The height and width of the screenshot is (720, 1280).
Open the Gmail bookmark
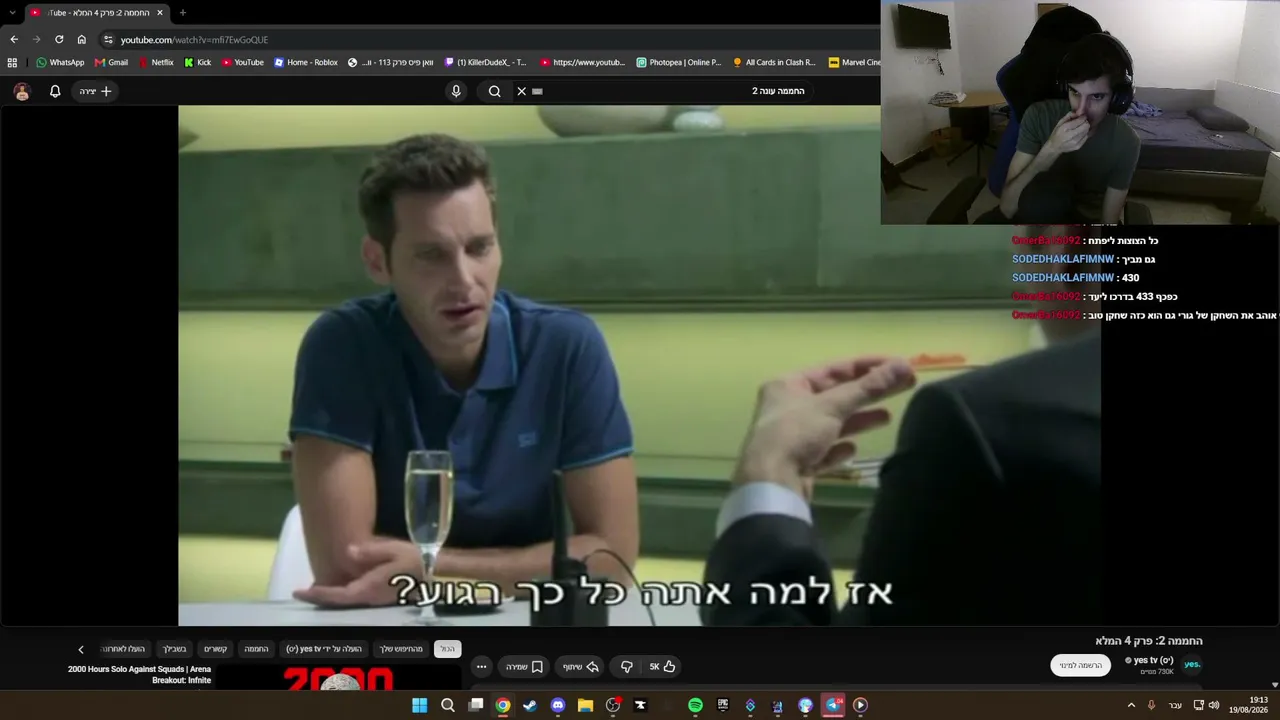[x=111, y=62]
